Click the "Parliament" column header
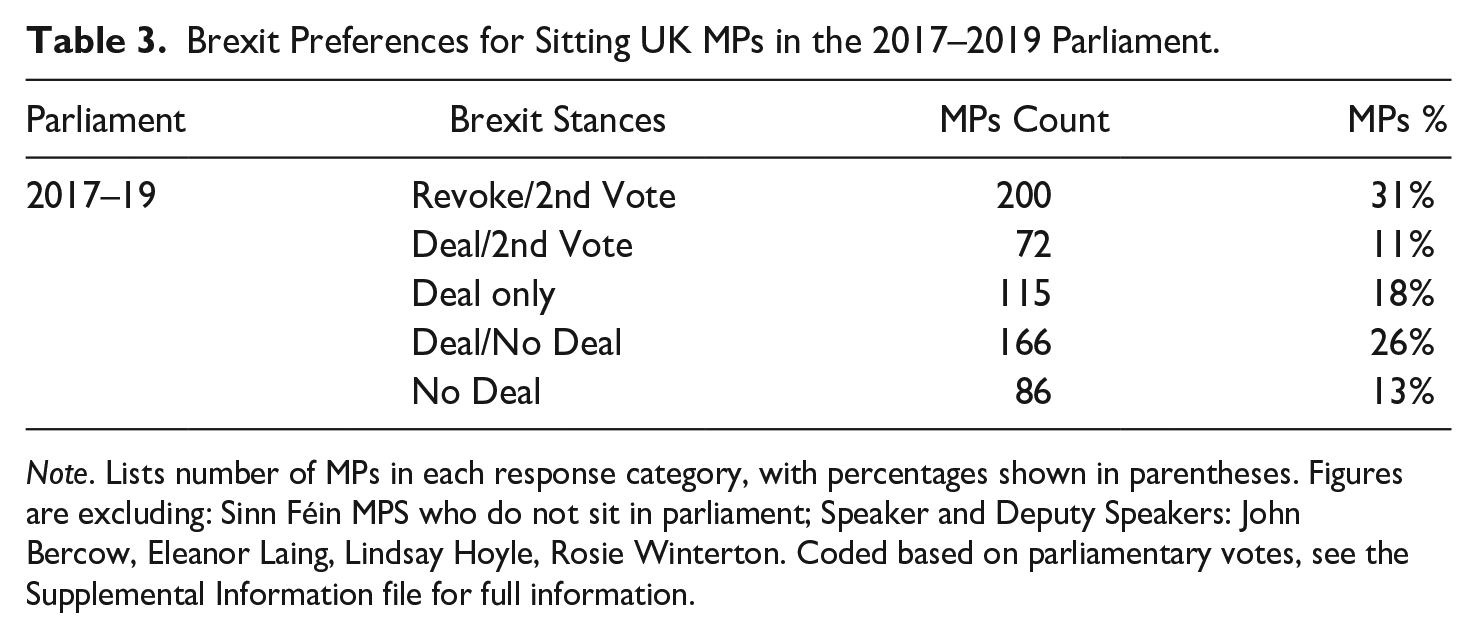Screen dimensions: 1477x638 point(106,120)
